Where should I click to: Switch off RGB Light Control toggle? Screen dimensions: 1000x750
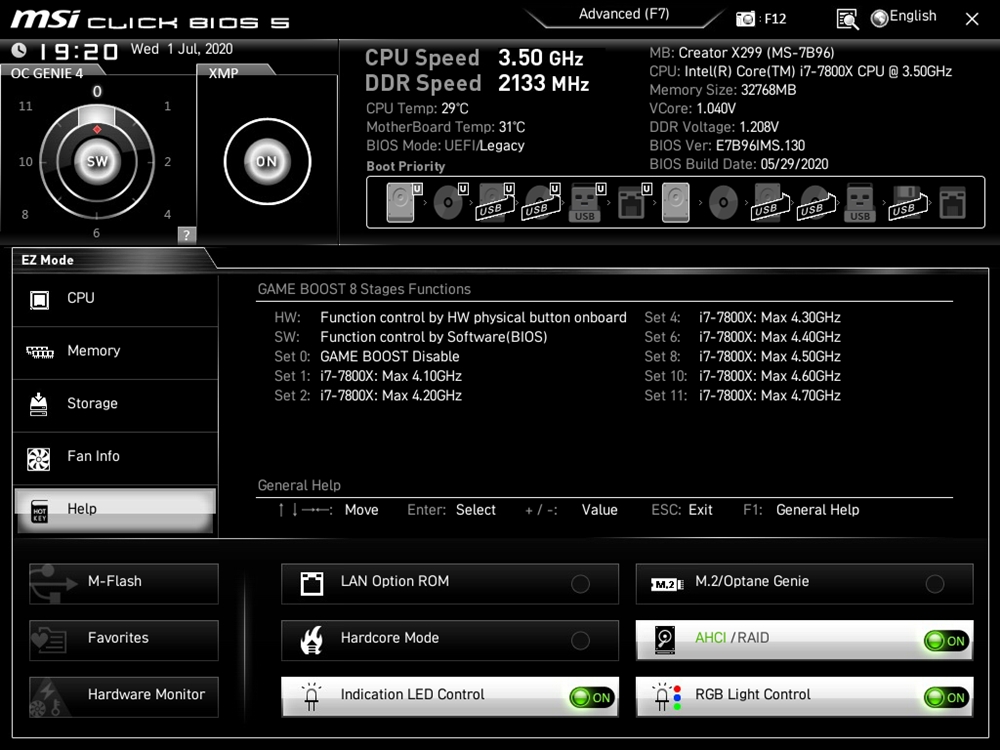coord(946,698)
